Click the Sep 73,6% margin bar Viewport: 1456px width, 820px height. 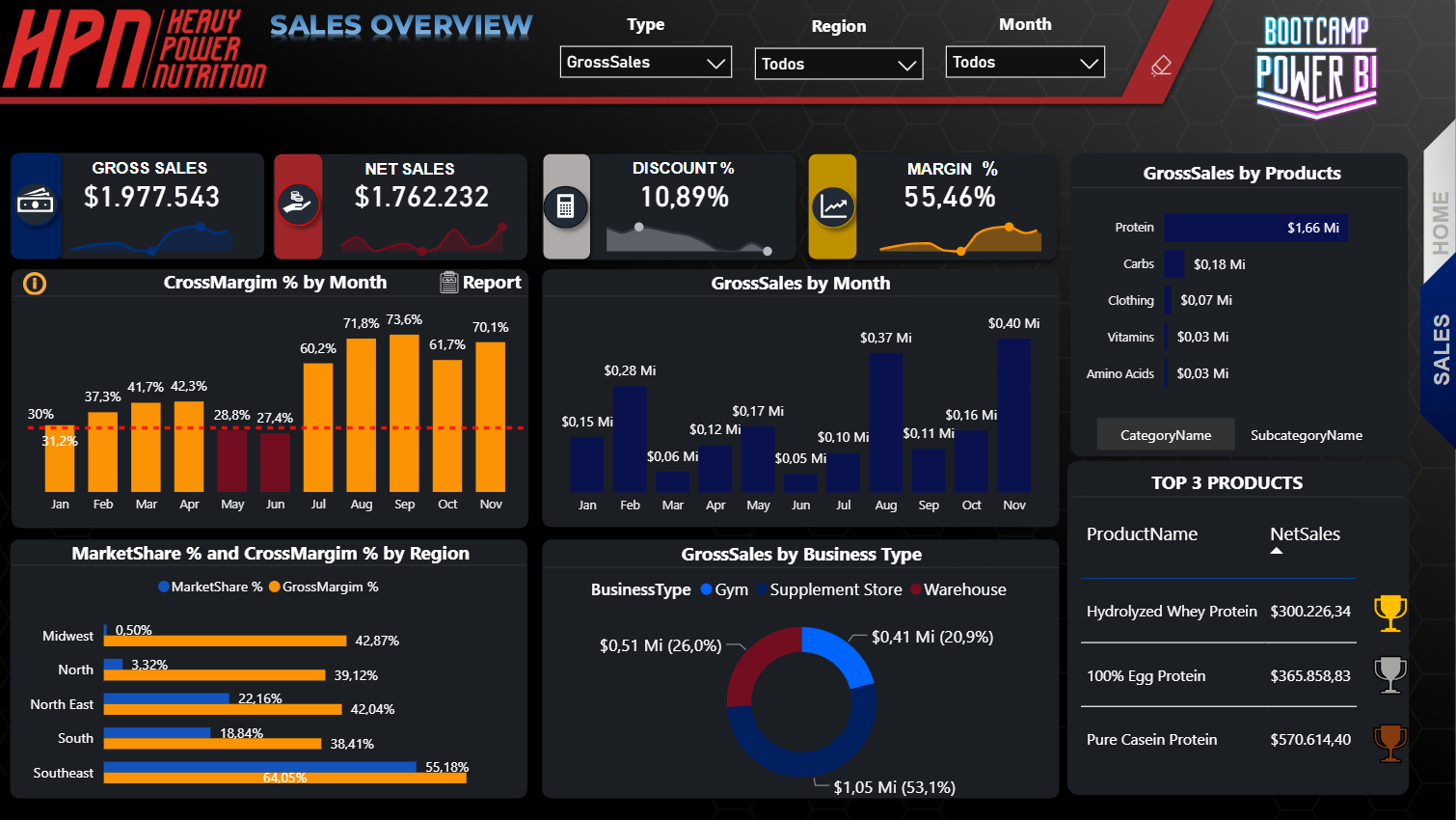(404, 413)
